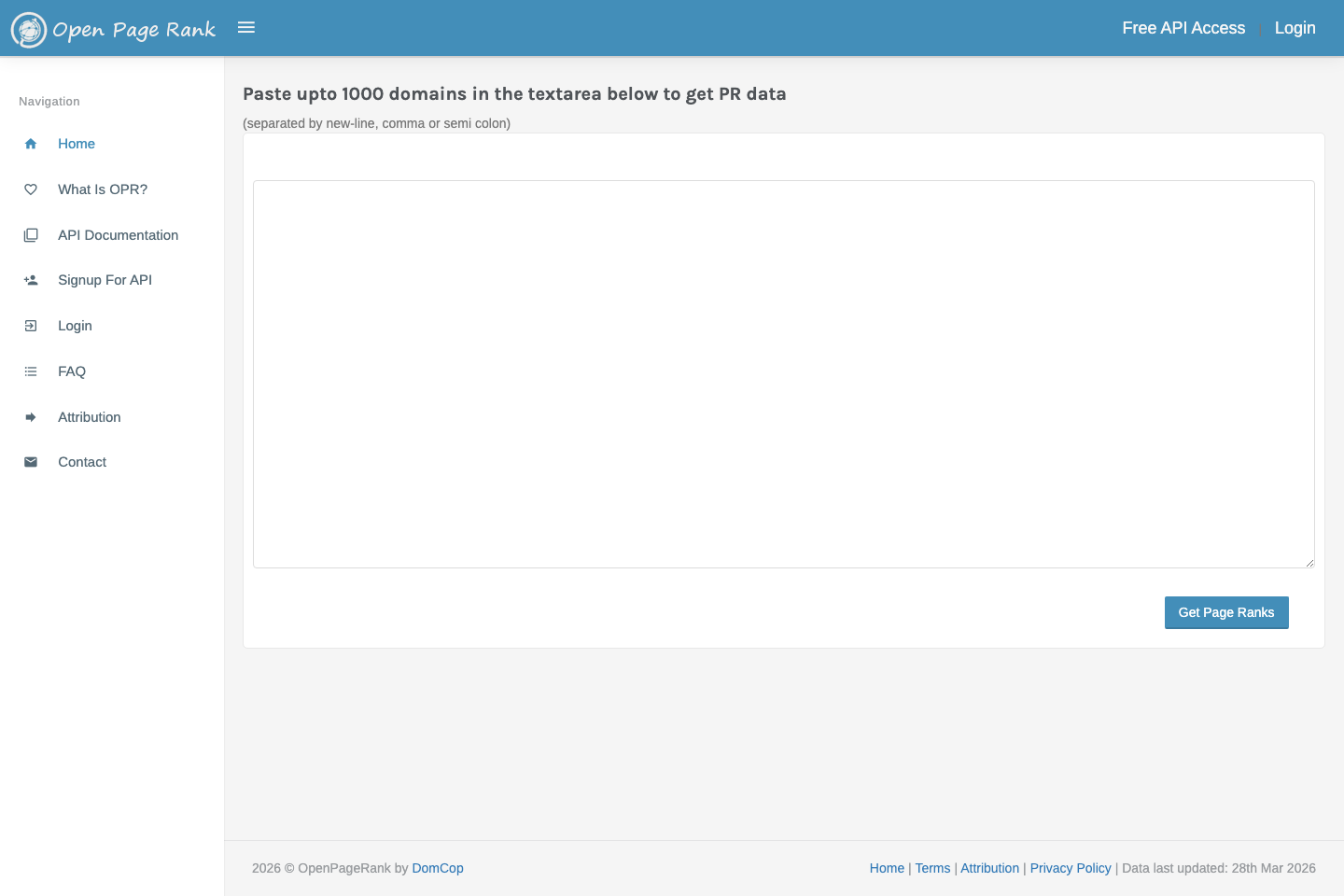Click the Get Page Ranks button
Image resolution: width=1344 pixels, height=896 pixels.
(x=1226, y=612)
